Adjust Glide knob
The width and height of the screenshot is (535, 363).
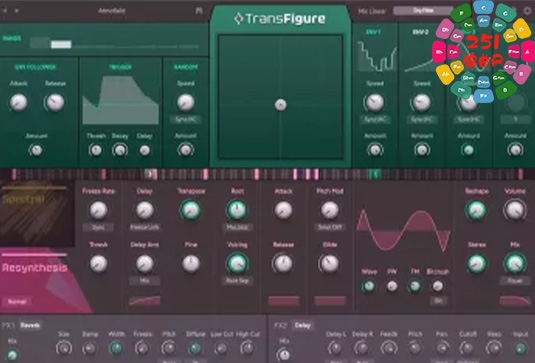[330, 264]
